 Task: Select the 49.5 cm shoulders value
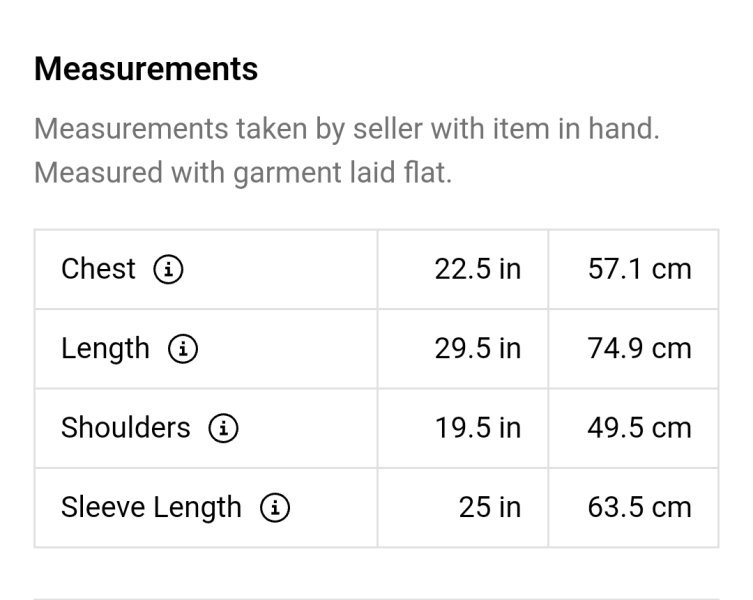click(x=640, y=428)
